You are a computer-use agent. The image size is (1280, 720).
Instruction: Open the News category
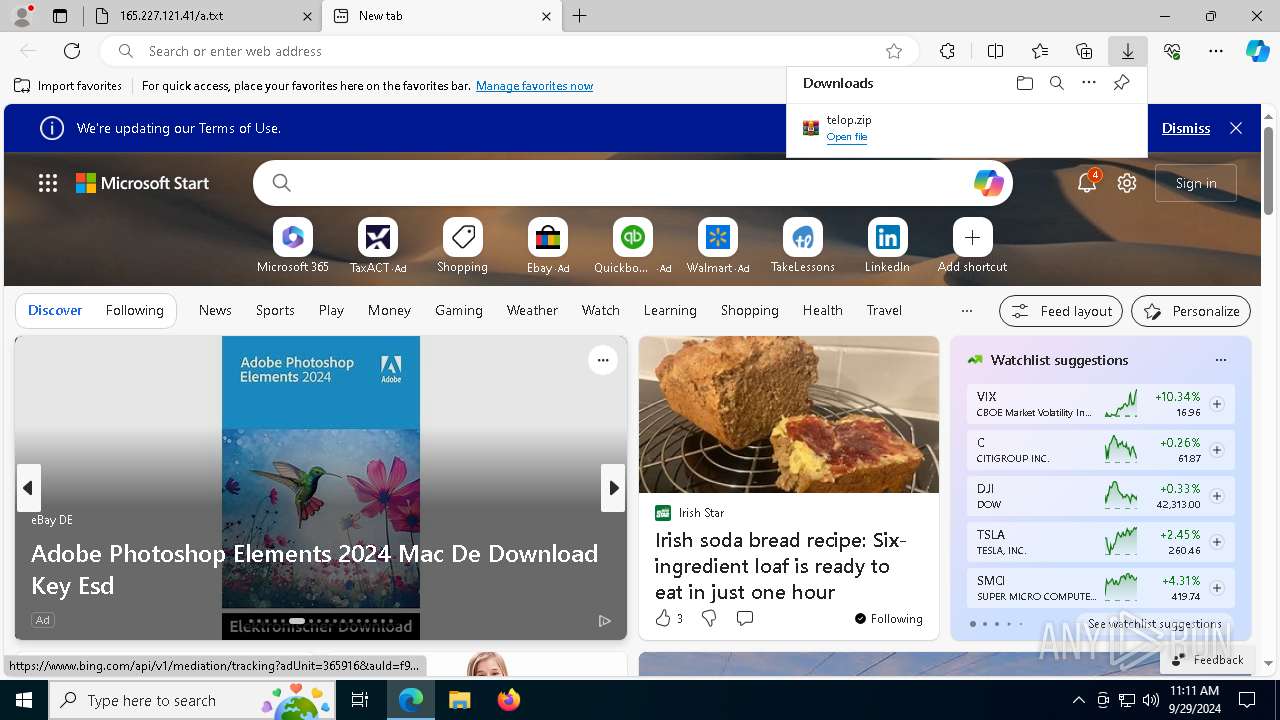click(x=215, y=311)
